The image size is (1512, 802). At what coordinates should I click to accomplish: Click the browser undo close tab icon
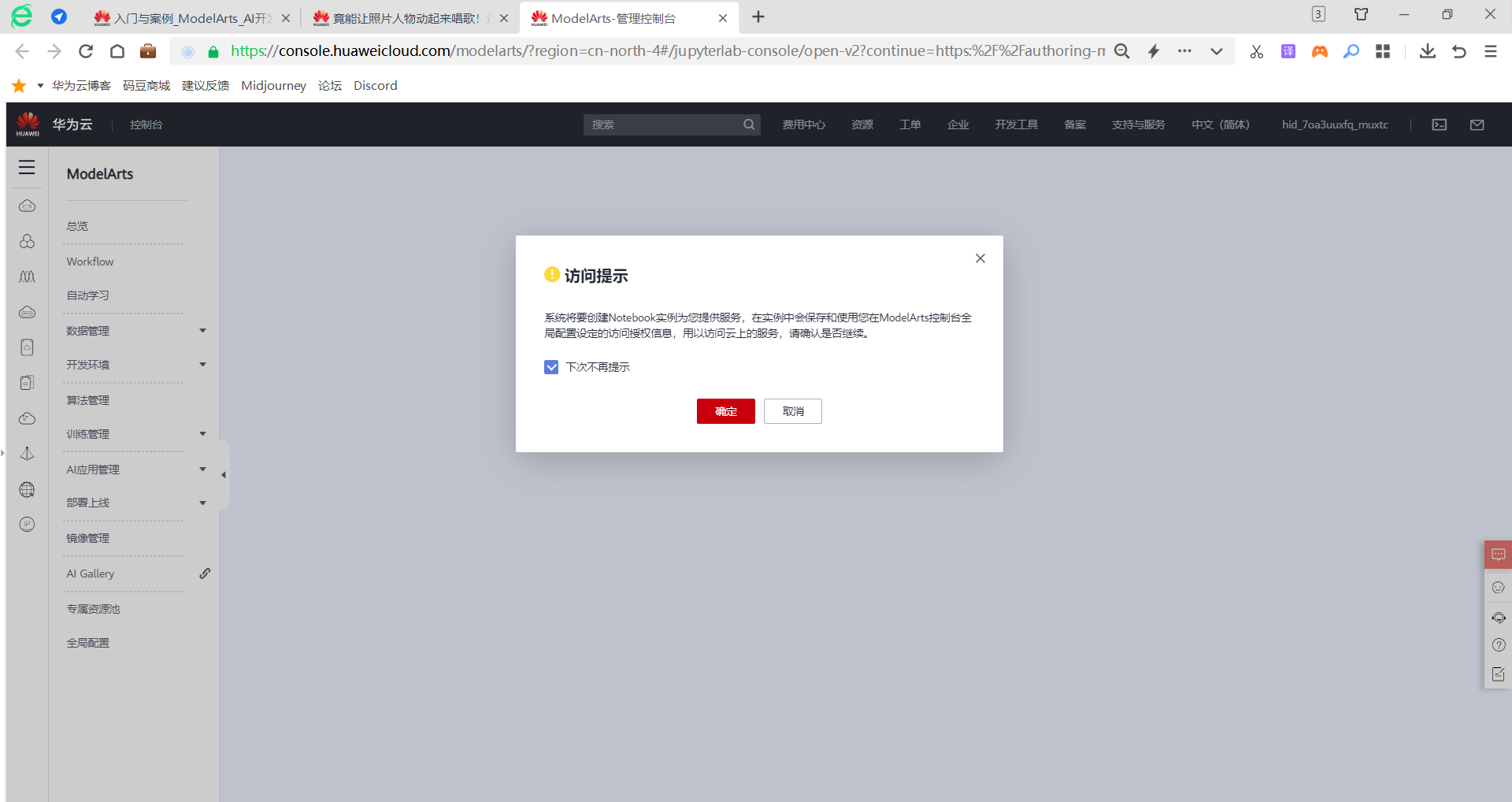click(1459, 51)
